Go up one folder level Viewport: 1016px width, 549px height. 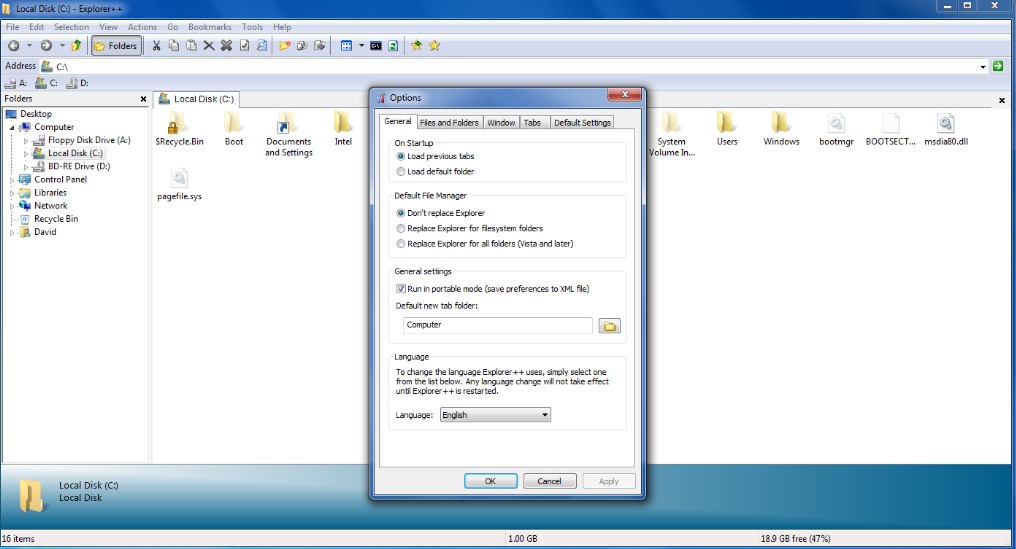tap(76, 45)
